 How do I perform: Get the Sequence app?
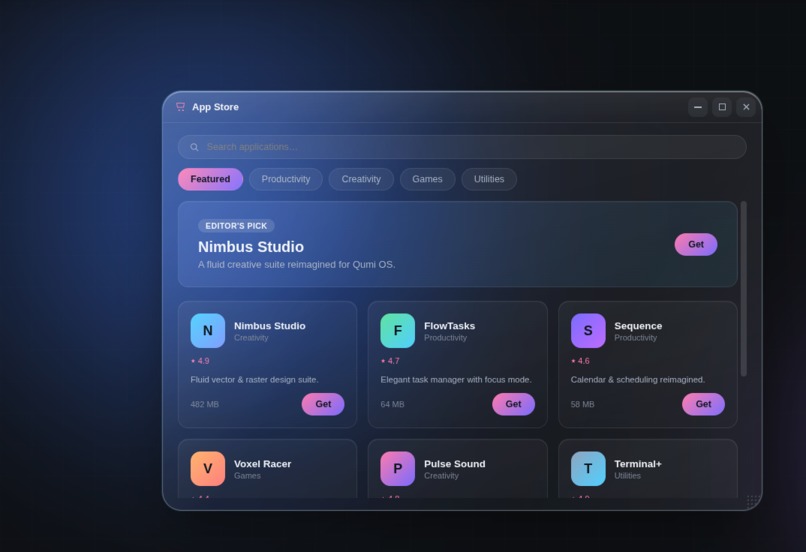703,404
